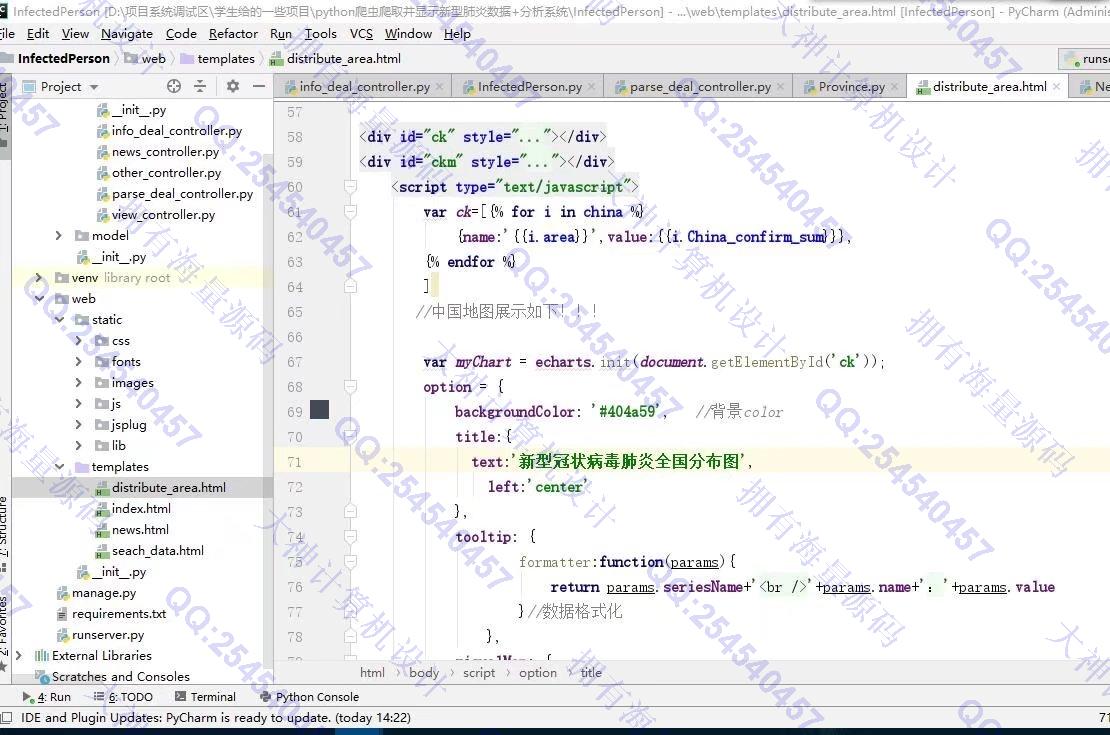Open the View menu
1110x735 pixels.
coord(75,33)
